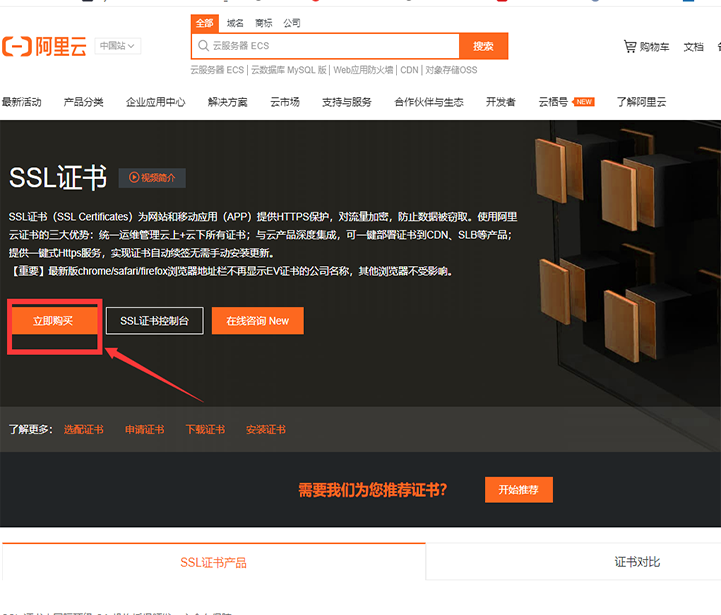The image size is (721, 615).
Task: Click into the 云服务器 ECS search field
Action: pos(330,46)
